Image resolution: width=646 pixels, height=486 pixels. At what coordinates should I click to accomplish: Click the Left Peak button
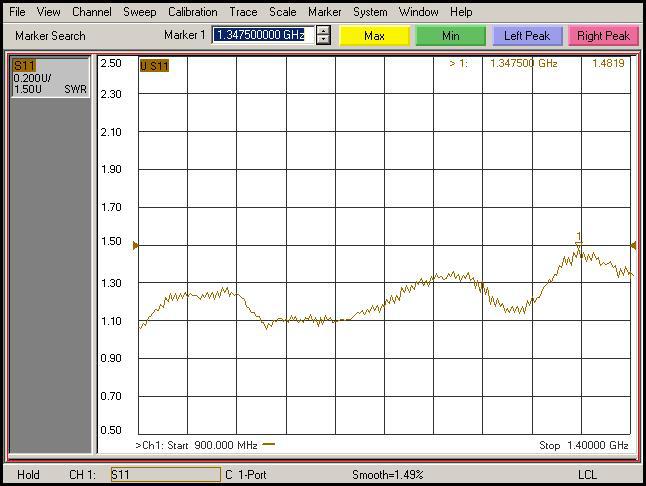pyautogui.click(x=527, y=36)
